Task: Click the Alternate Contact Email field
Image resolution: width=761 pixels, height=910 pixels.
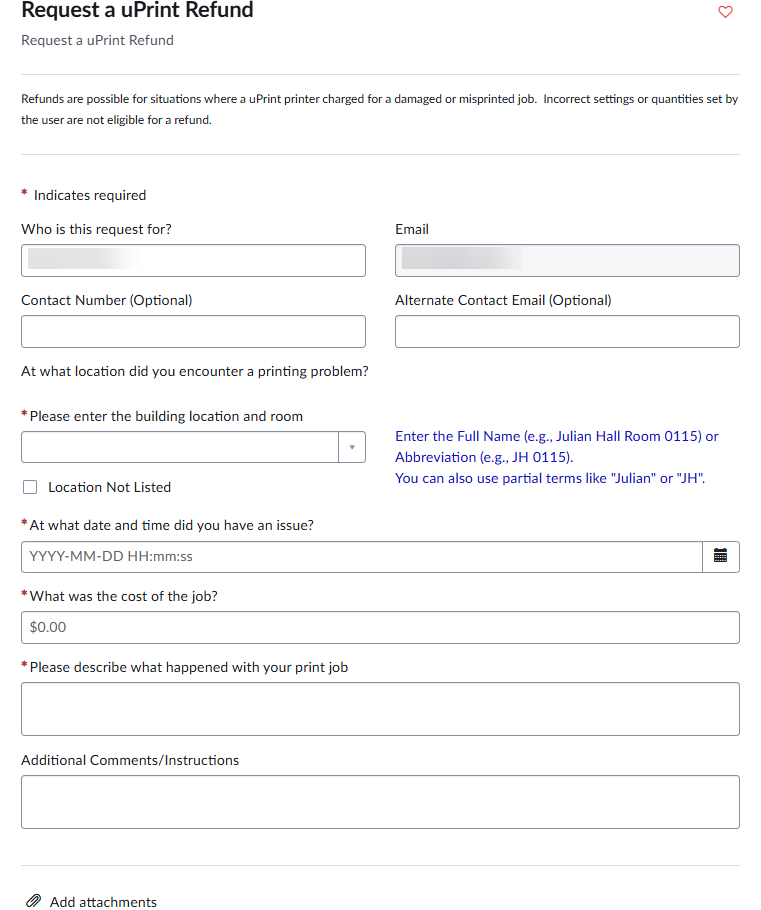Action: click(567, 331)
